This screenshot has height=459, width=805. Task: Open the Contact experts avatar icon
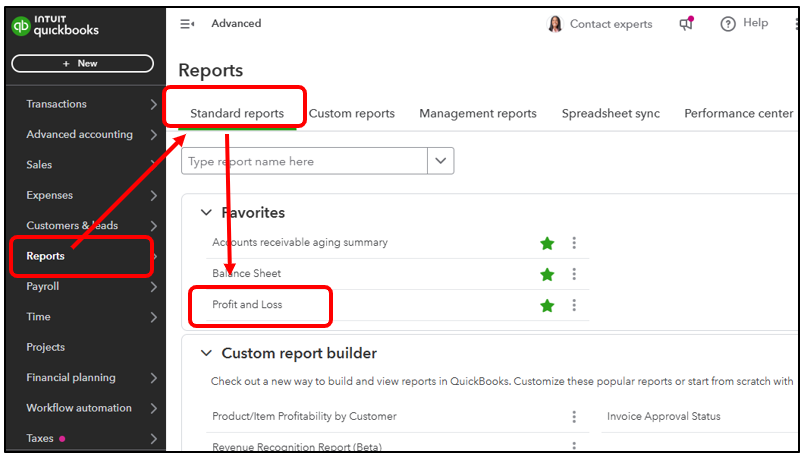pyautogui.click(x=555, y=24)
